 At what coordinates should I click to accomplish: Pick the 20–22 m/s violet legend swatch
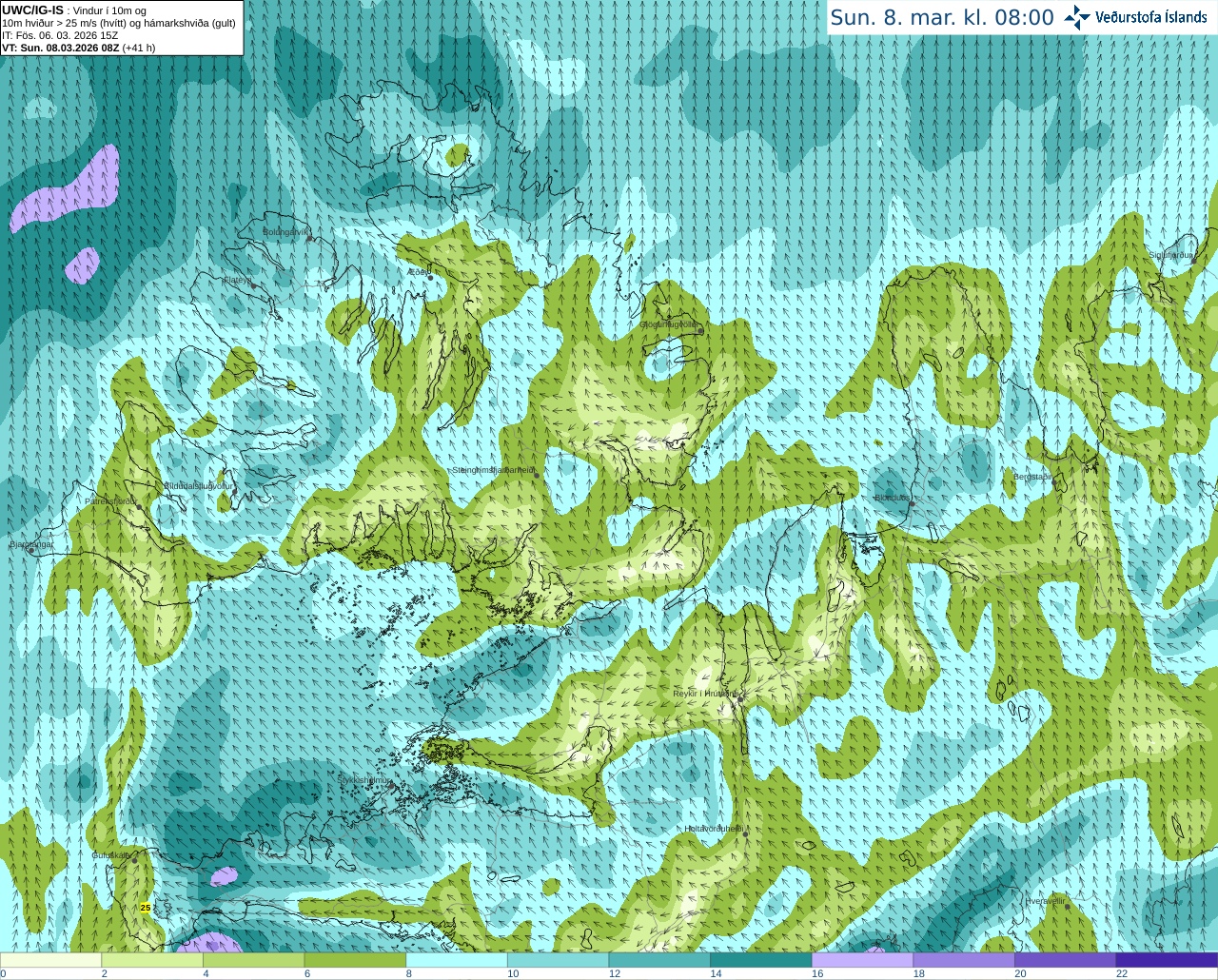pyautogui.click(x=1065, y=960)
